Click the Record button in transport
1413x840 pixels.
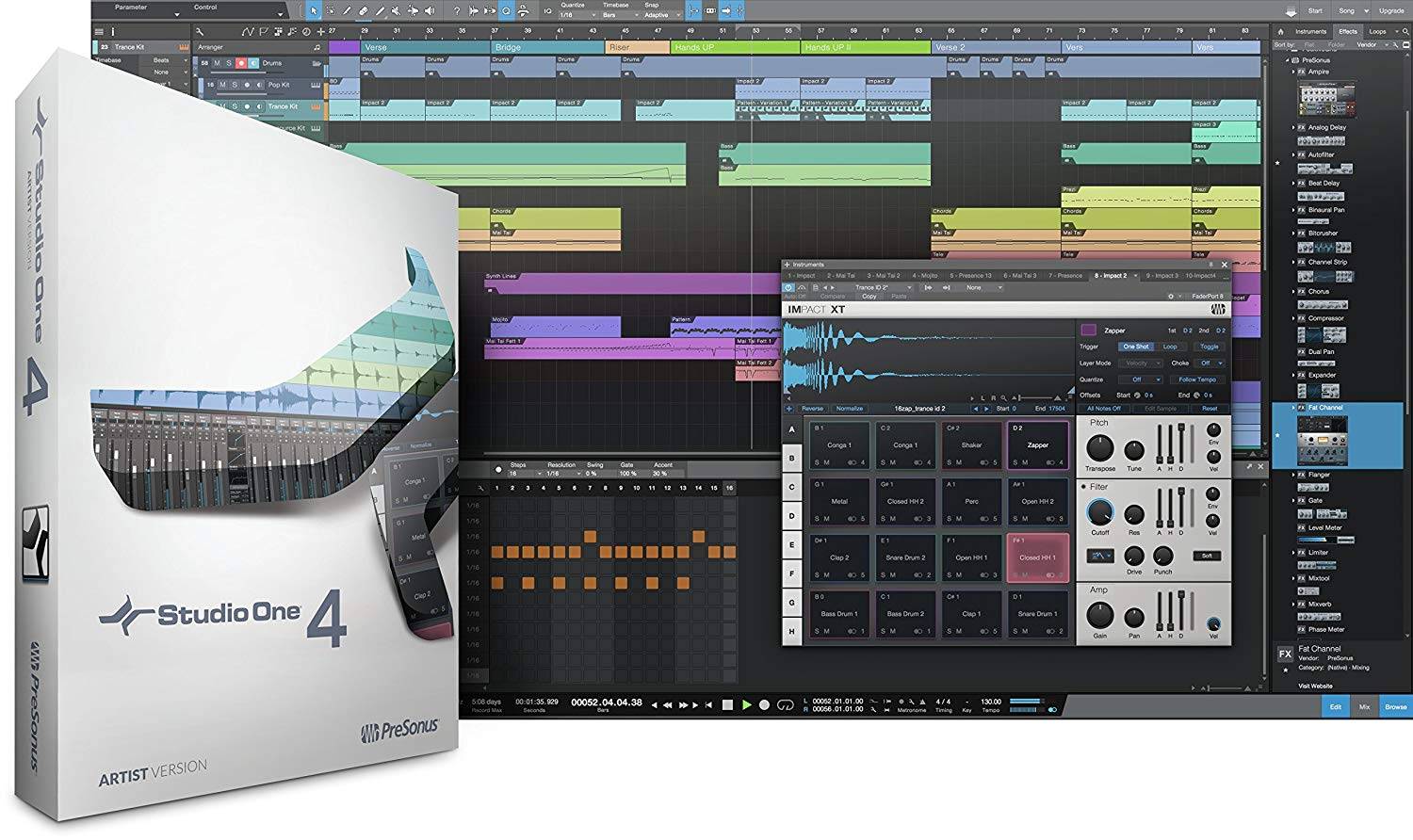(764, 704)
